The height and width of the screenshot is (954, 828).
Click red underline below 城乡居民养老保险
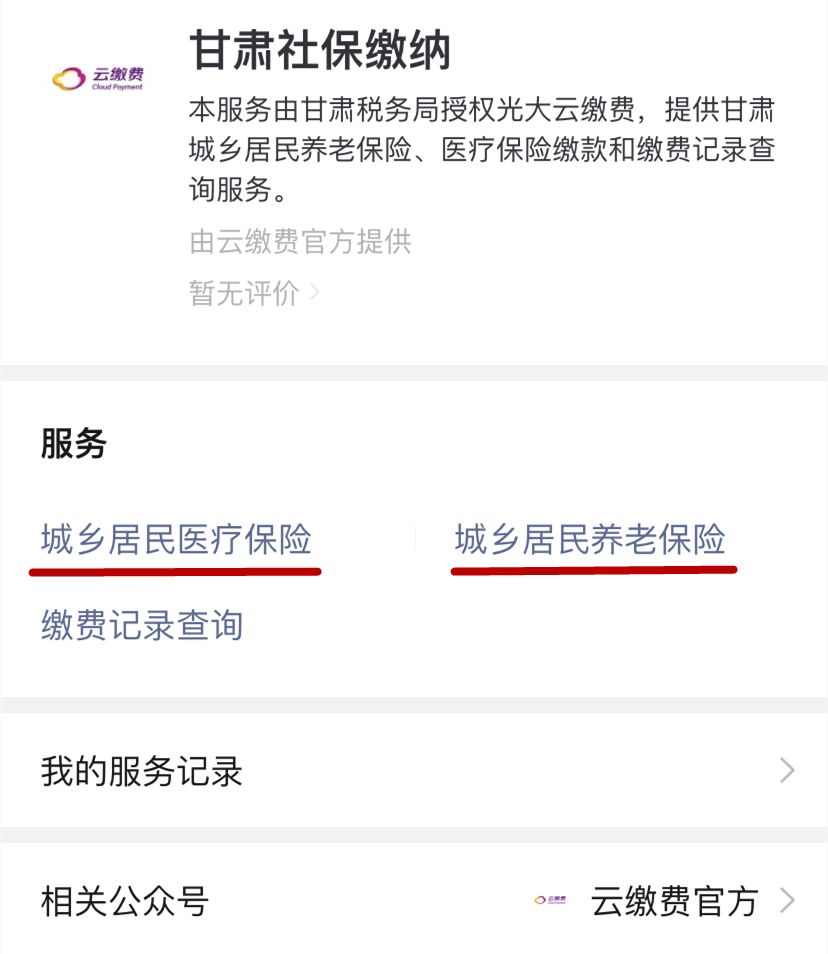coord(594,570)
